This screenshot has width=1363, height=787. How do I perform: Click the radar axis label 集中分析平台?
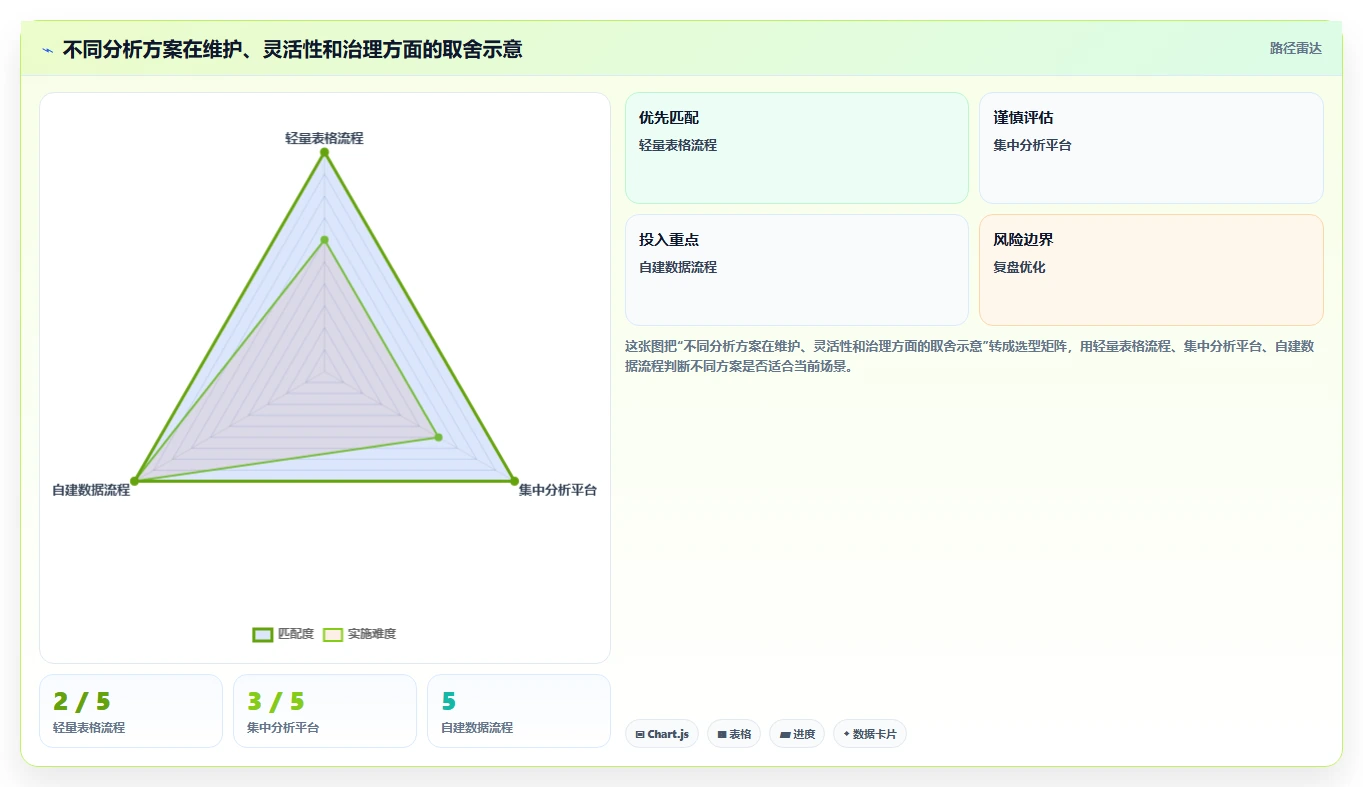point(558,490)
